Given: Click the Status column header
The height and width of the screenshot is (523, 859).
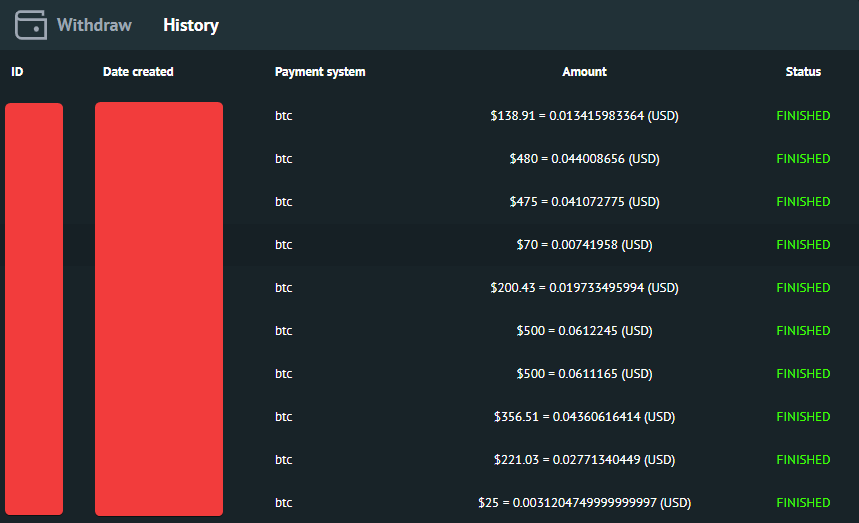Looking at the screenshot, I should [x=803, y=72].
